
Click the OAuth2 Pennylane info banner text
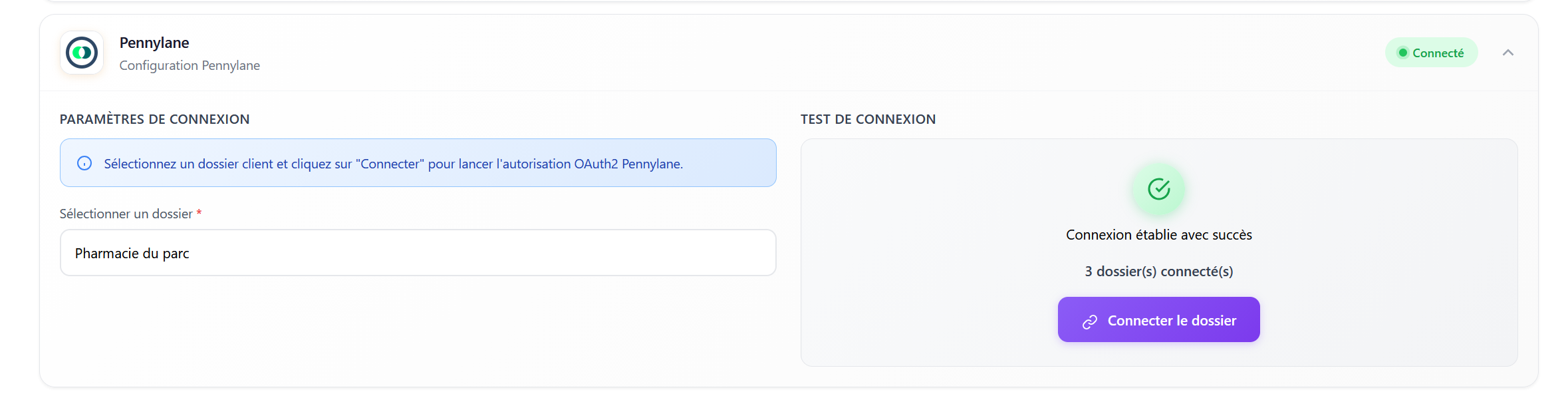(x=393, y=164)
